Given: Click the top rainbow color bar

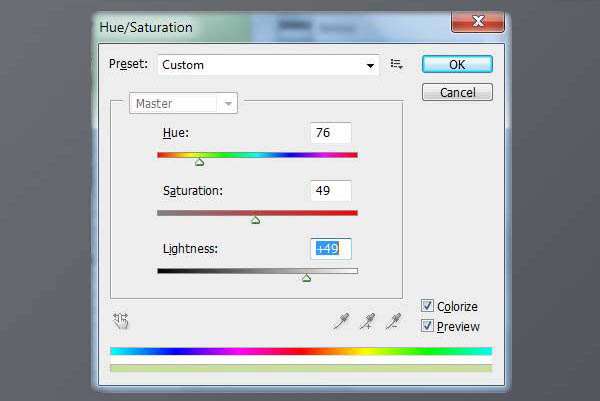Looking at the screenshot, I should click(300, 351).
